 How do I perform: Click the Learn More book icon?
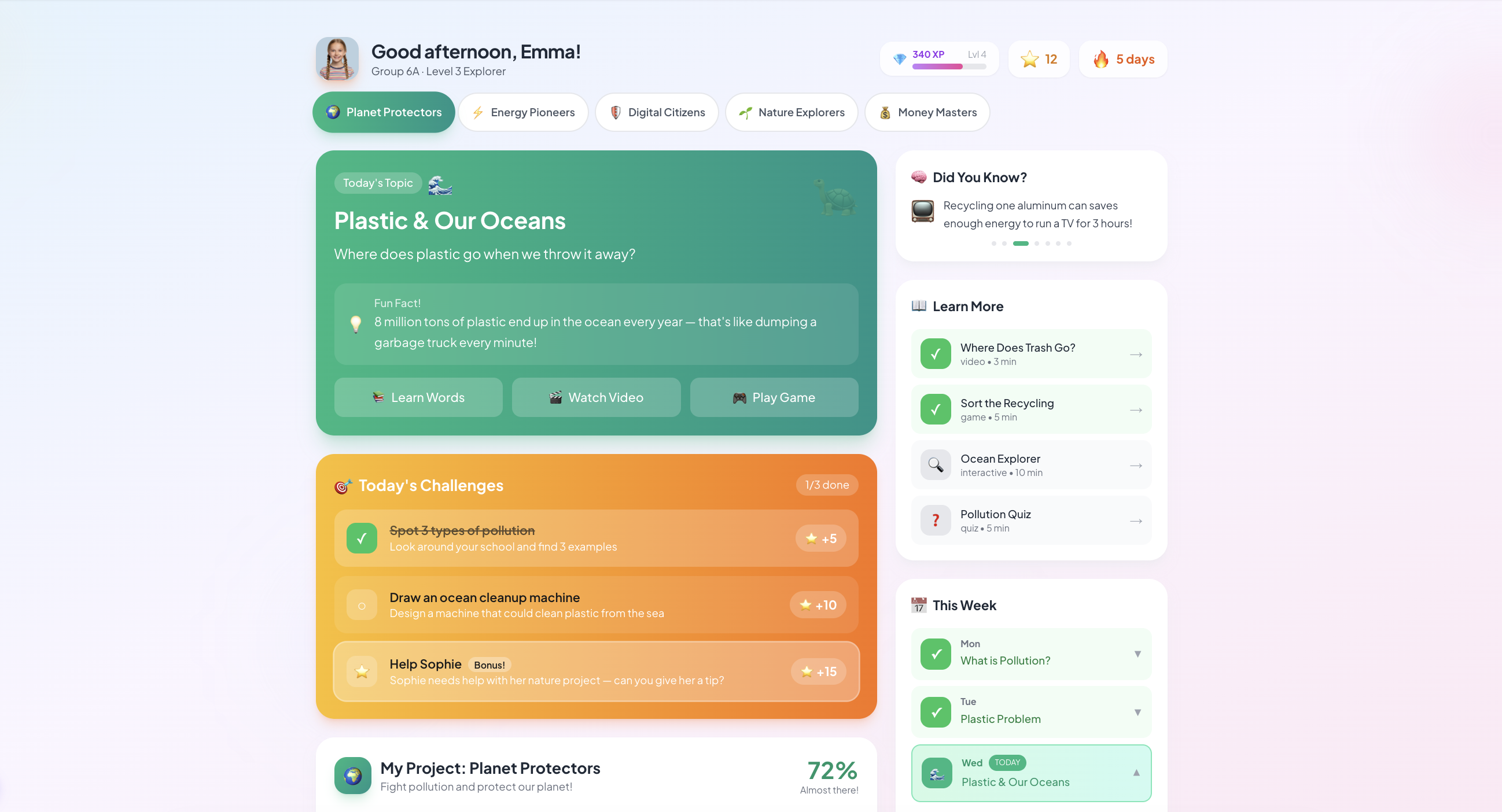pyautogui.click(x=919, y=306)
